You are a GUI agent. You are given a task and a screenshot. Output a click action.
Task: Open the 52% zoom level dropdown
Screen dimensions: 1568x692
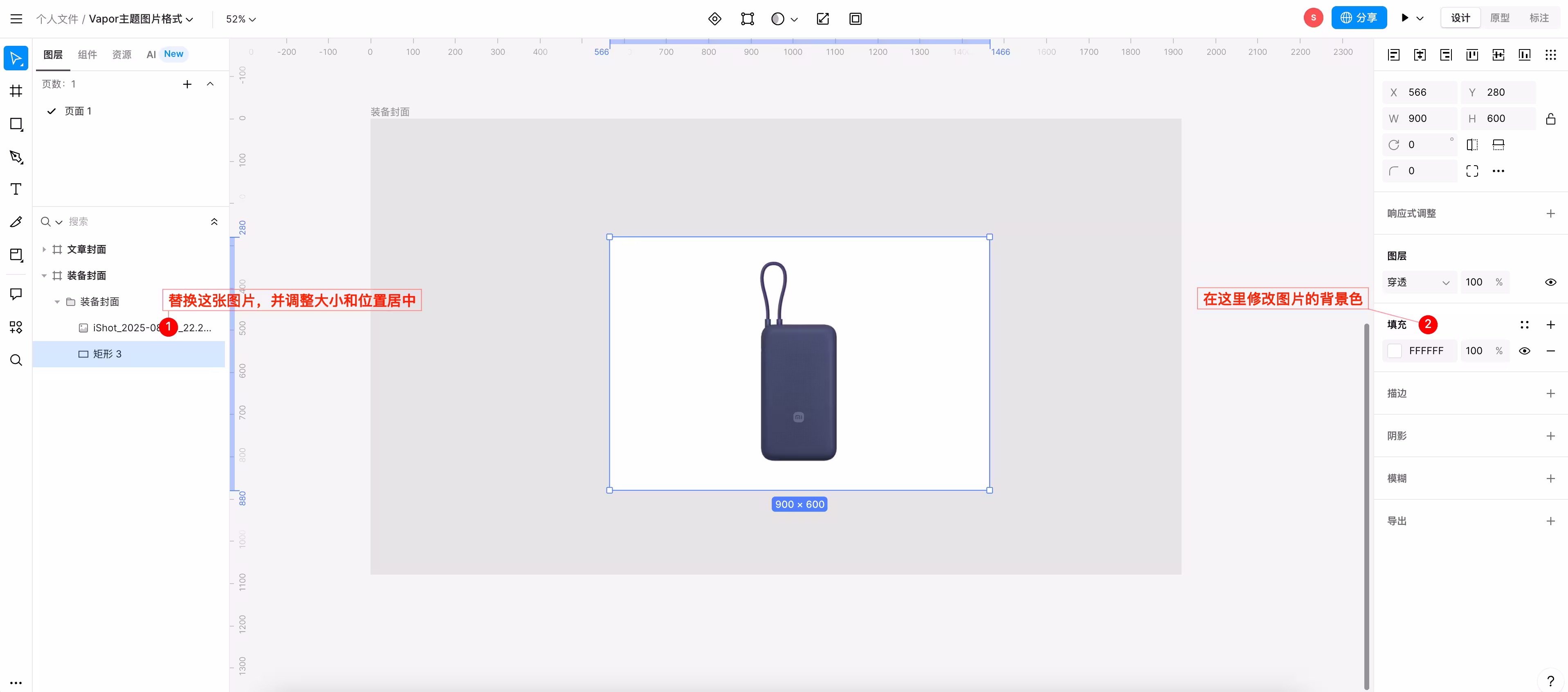[x=240, y=20]
